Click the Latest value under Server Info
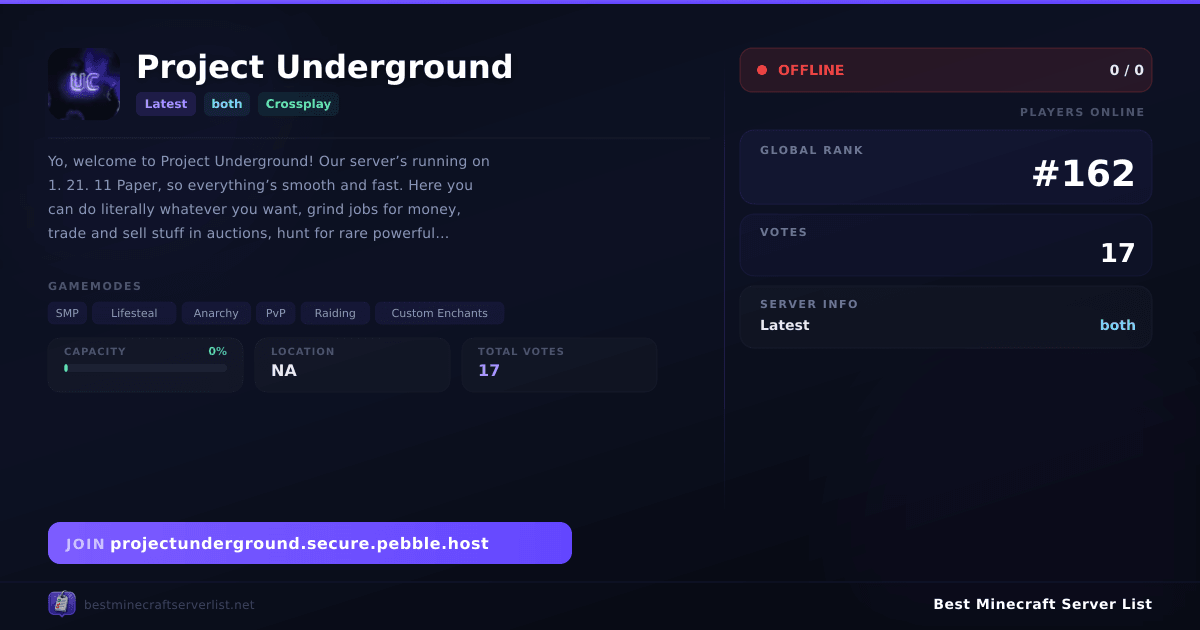The image size is (1200, 630). click(x=785, y=325)
